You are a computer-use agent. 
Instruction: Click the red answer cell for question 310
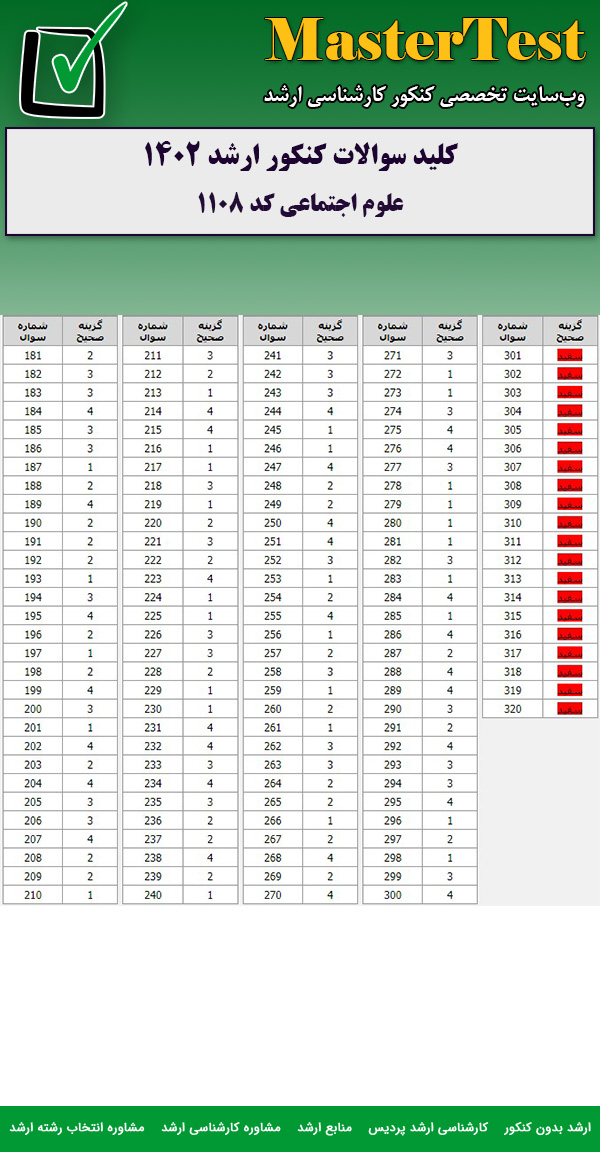pos(569,523)
